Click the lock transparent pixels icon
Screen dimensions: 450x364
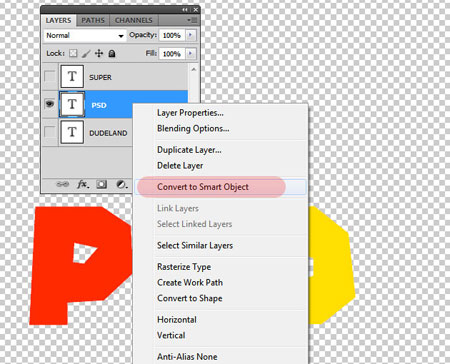pos(73,53)
